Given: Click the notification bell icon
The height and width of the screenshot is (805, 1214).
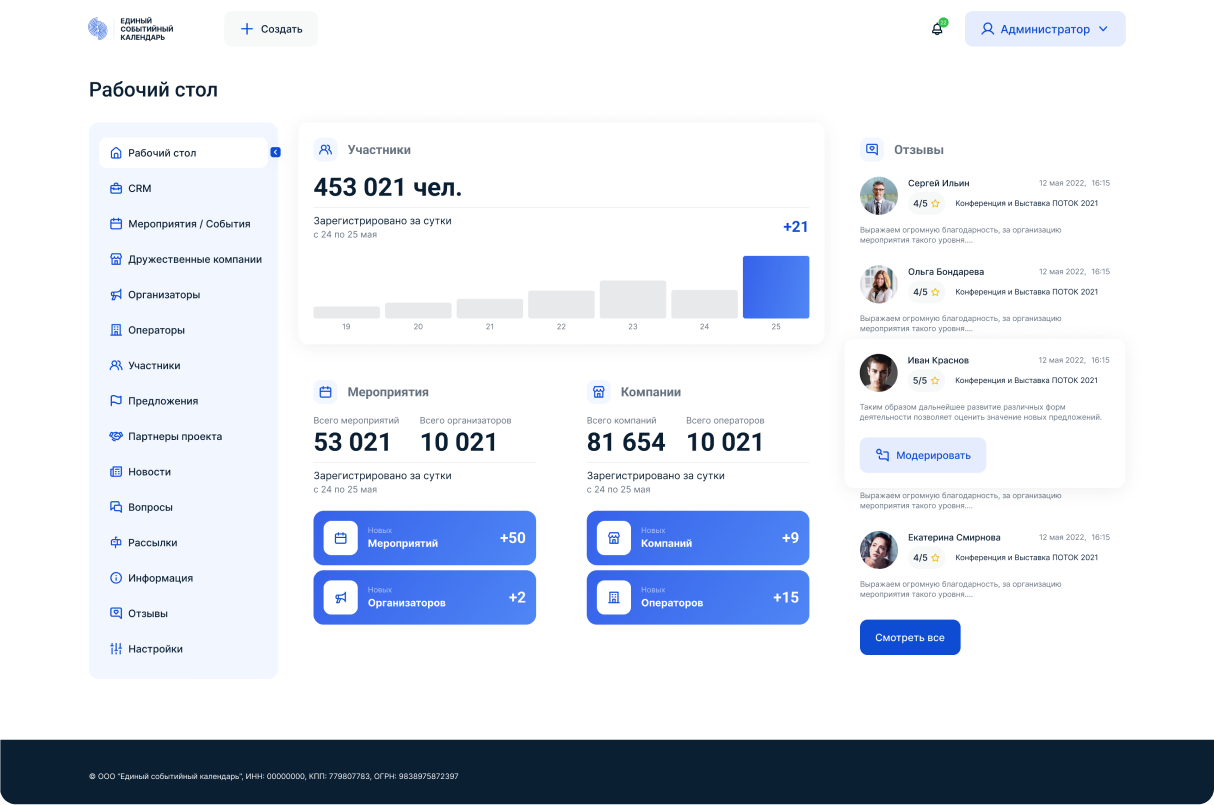Looking at the screenshot, I should pyautogui.click(x=937, y=29).
